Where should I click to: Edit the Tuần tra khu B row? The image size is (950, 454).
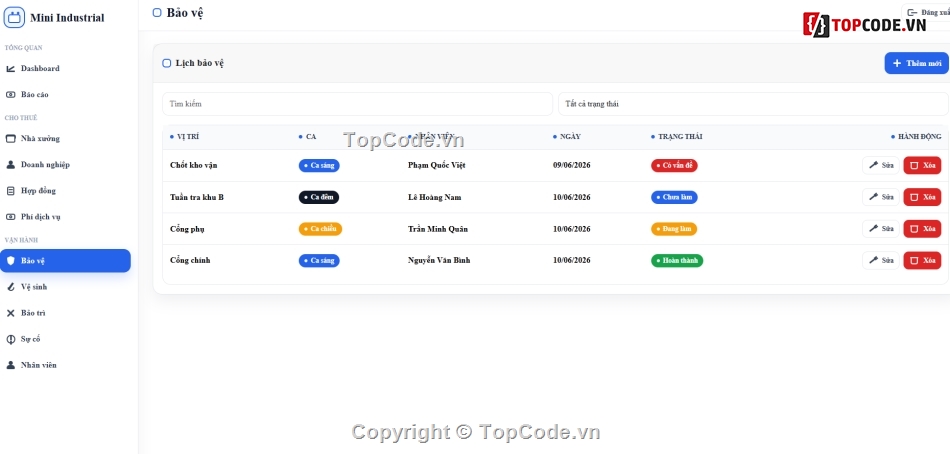pyautogui.click(x=881, y=197)
